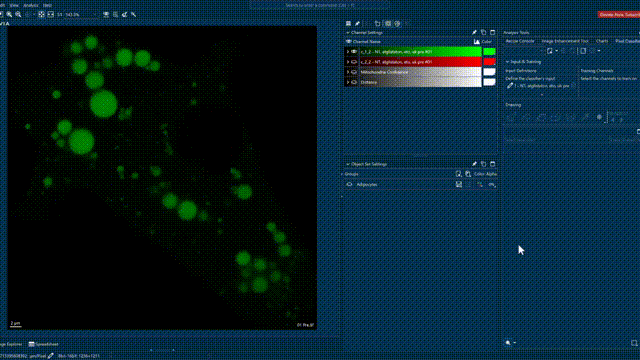Collapse the Input & Training section
The height and width of the screenshot is (360, 640).
pyautogui.click(x=507, y=62)
